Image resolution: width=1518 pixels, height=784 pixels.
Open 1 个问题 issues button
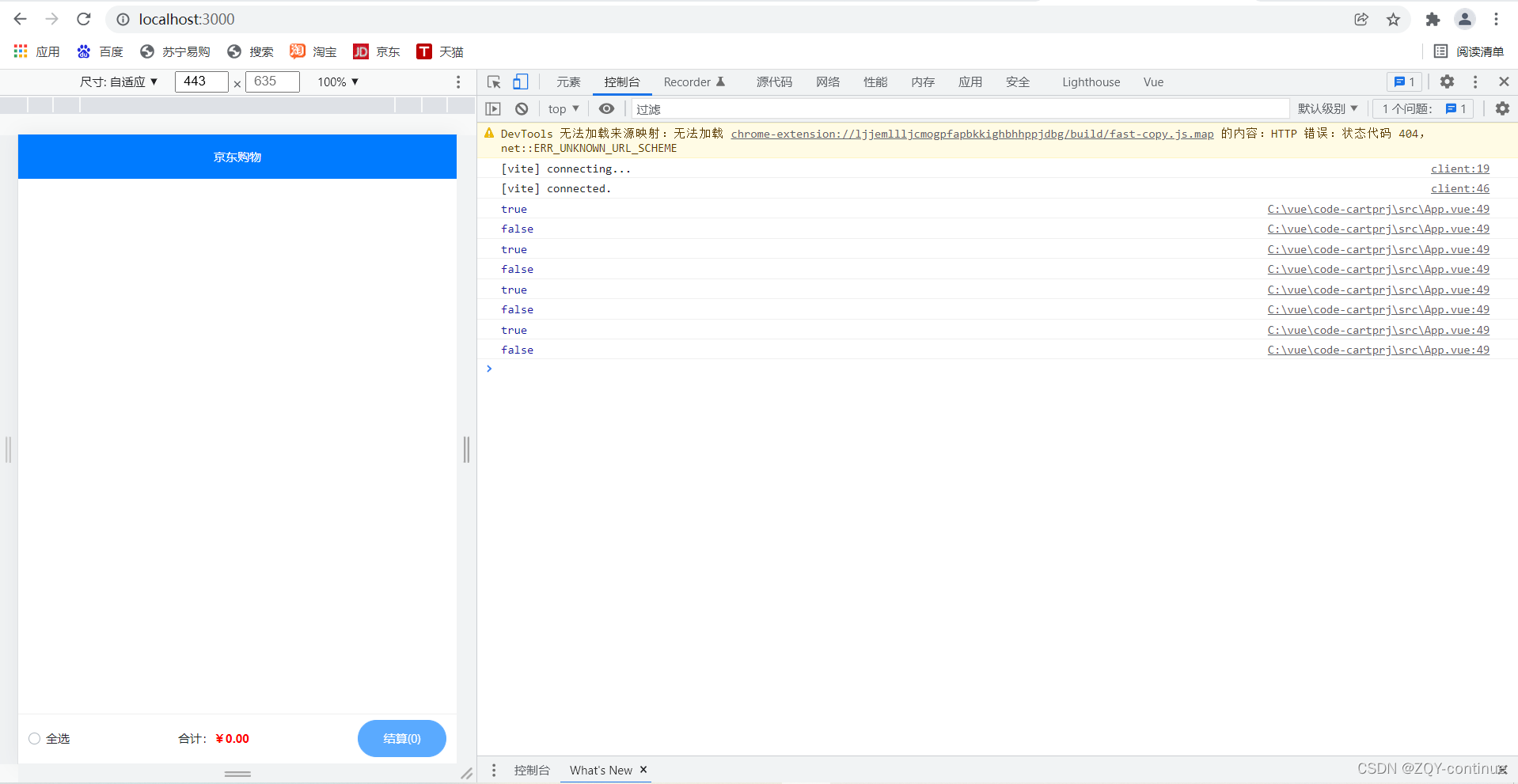pos(1424,108)
